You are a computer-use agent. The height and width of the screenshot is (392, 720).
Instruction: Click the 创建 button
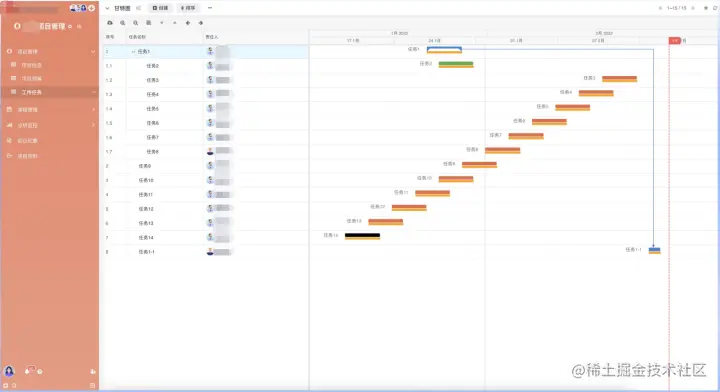(x=160, y=8)
